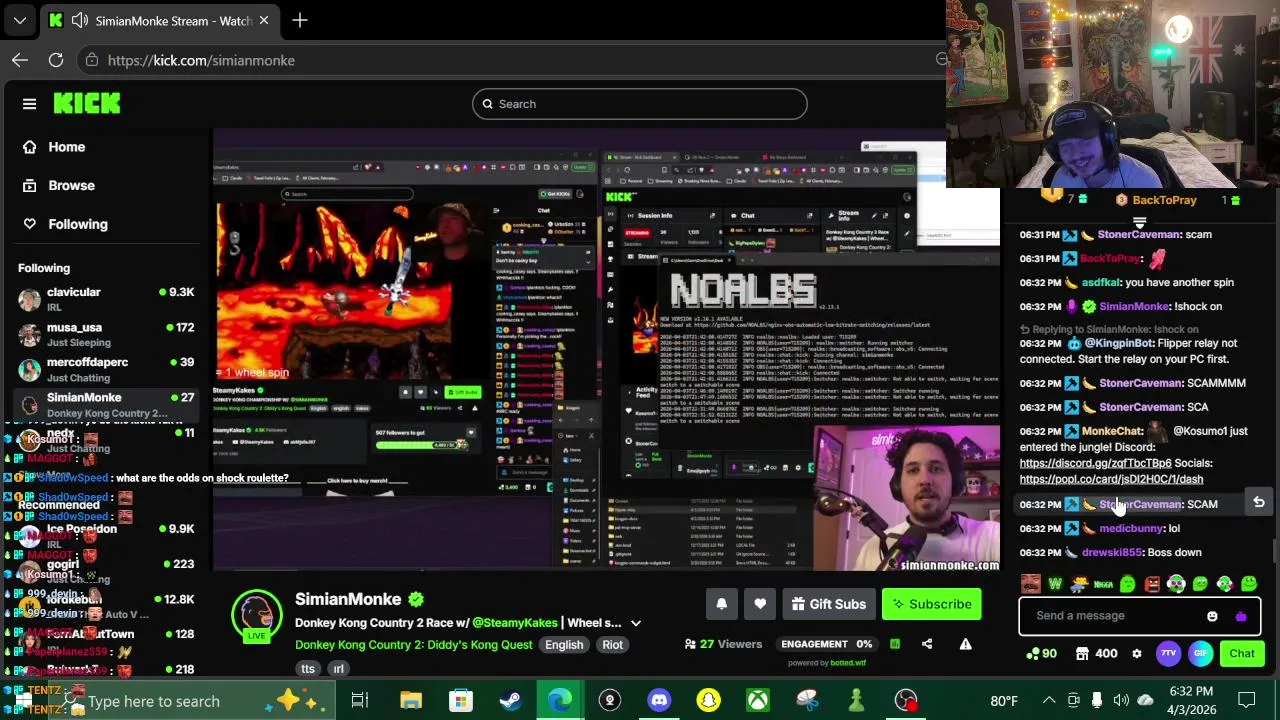Open popl.co card link in chat
Viewport: 1280px width, 720px height.
click(x=1111, y=480)
